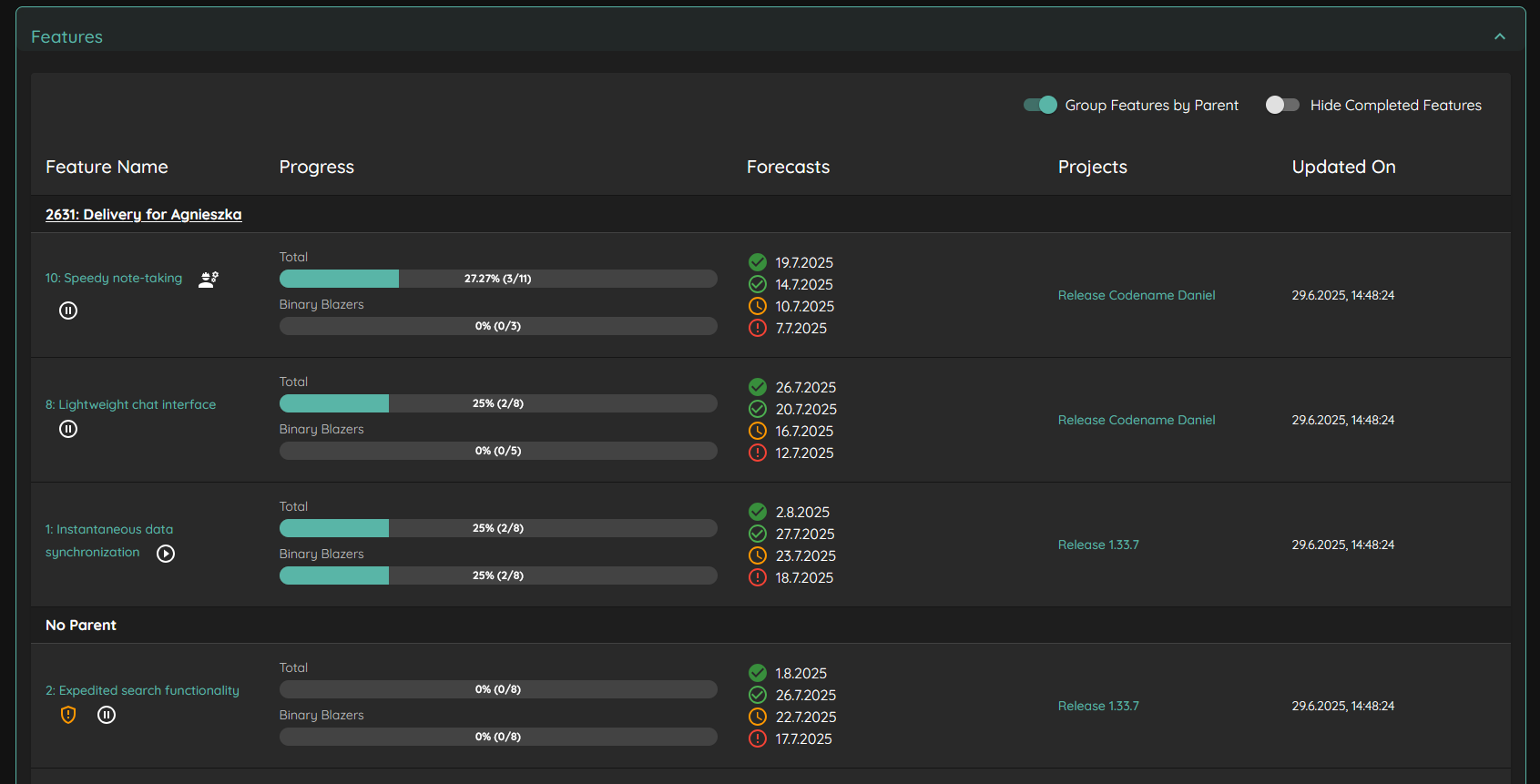Click outlined check icon beside 27.7.2025
The image size is (1540, 784).
point(758,534)
